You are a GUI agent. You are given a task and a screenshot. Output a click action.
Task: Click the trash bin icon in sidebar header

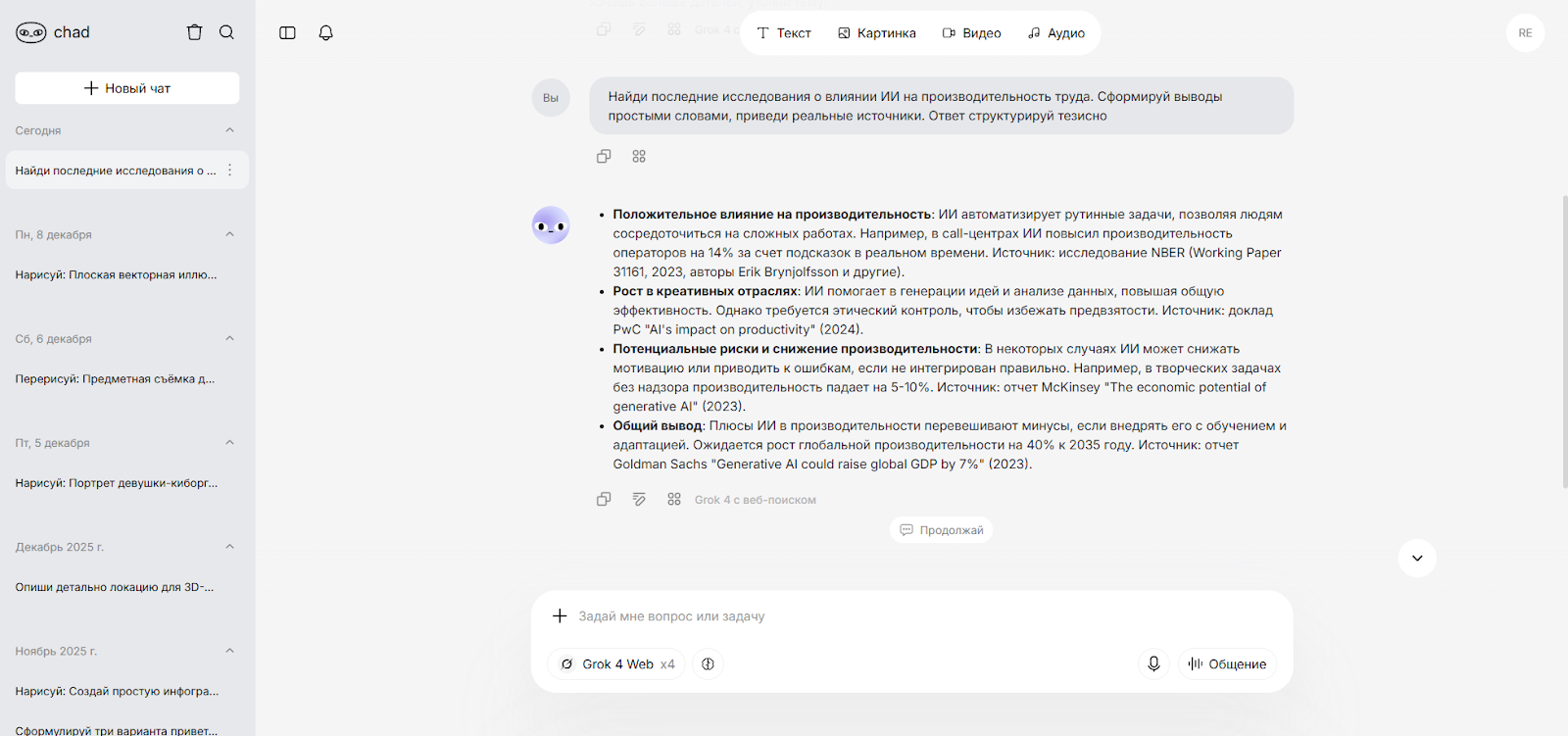click(194, 32)
